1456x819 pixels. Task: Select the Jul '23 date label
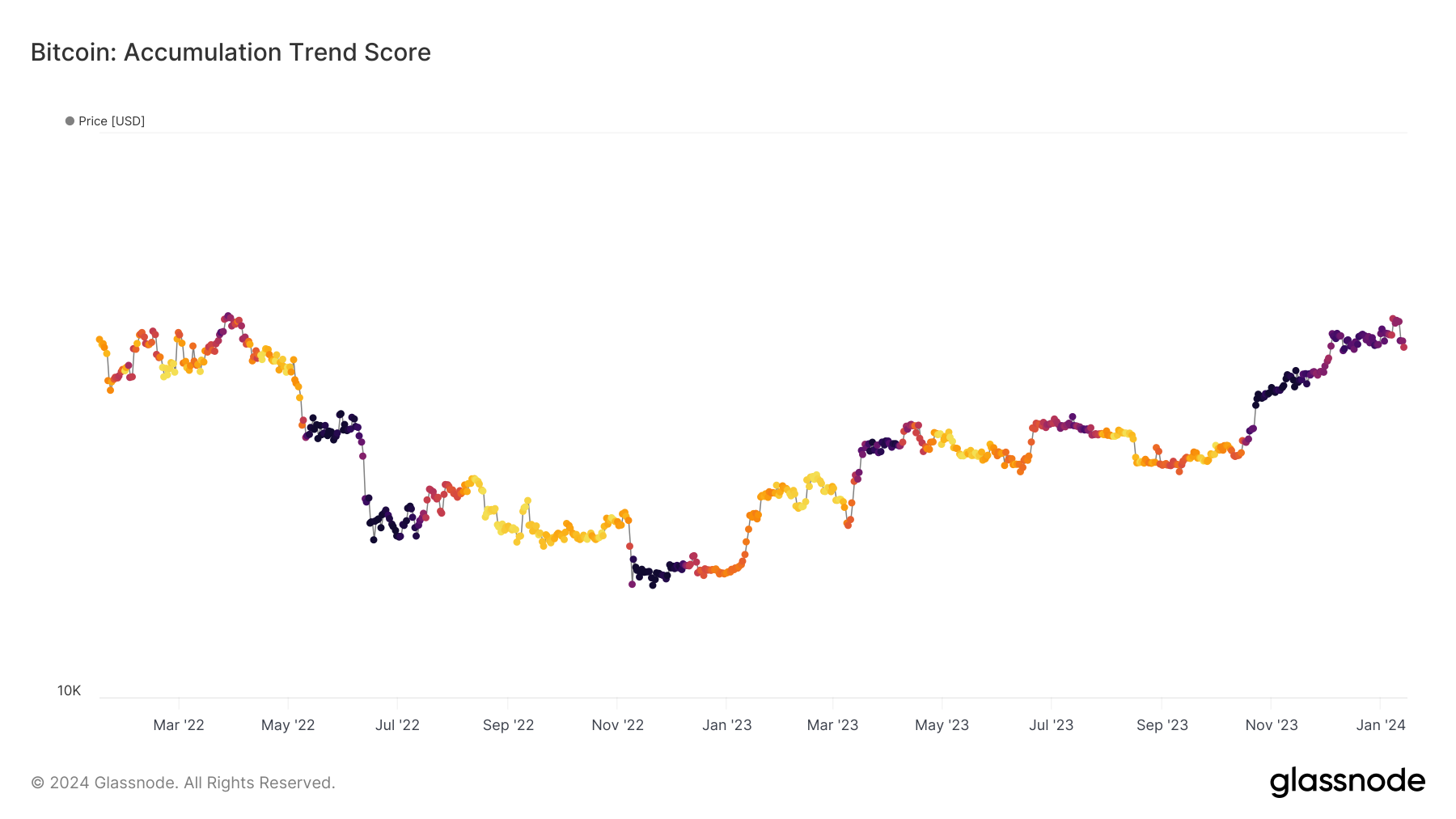pyautogui.click(x=1051, y=725)
